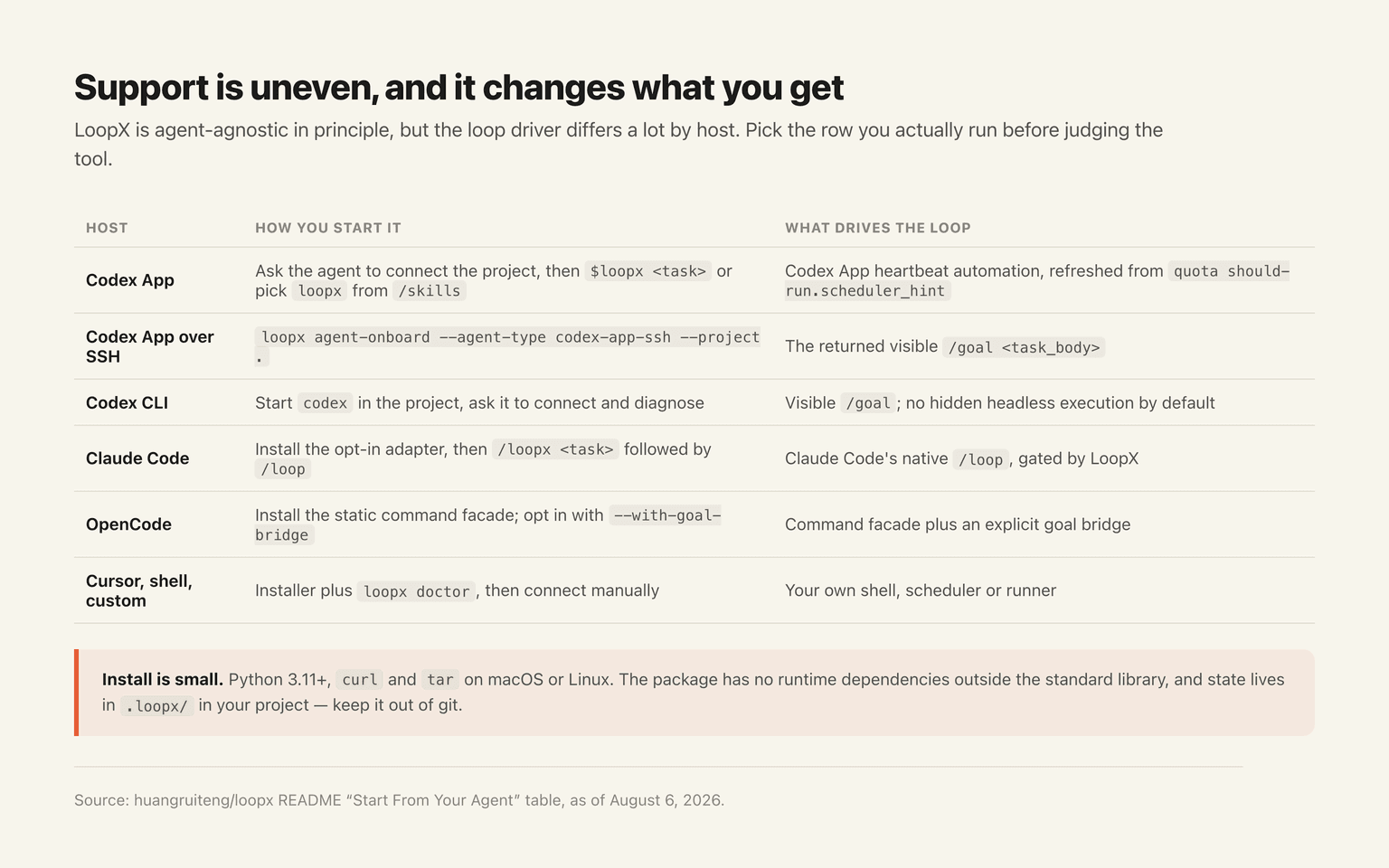Click the OpenCode row label
1389x868 pixels.
[x=128, y=524]
